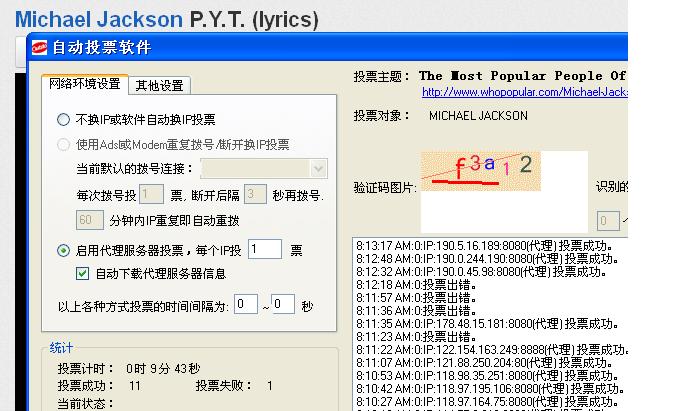This screenshot has width=683, height=411.
Task: Uncheck 自动下载代理服务器信息 checkbox
Action: [x=83, y=273]
